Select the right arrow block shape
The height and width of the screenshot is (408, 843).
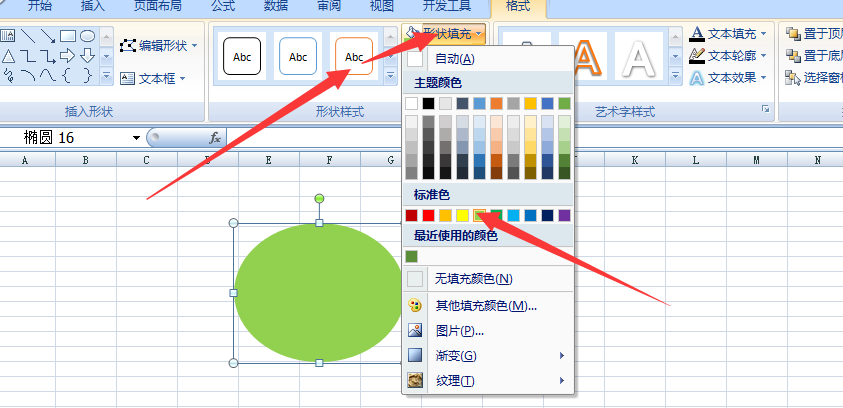pos(68,55)
